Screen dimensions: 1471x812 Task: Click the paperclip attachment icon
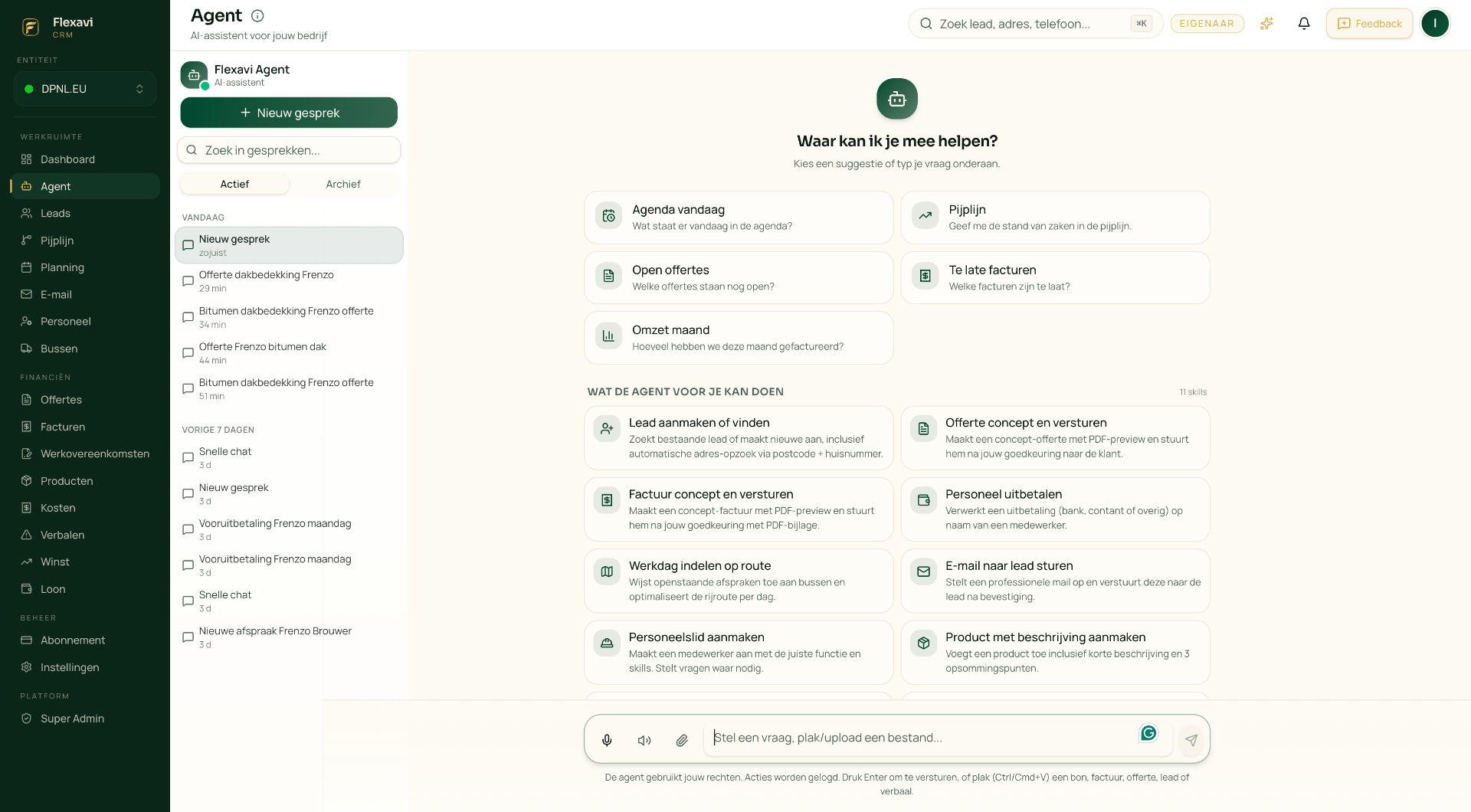pyautogui.click(x=682, y=740)
